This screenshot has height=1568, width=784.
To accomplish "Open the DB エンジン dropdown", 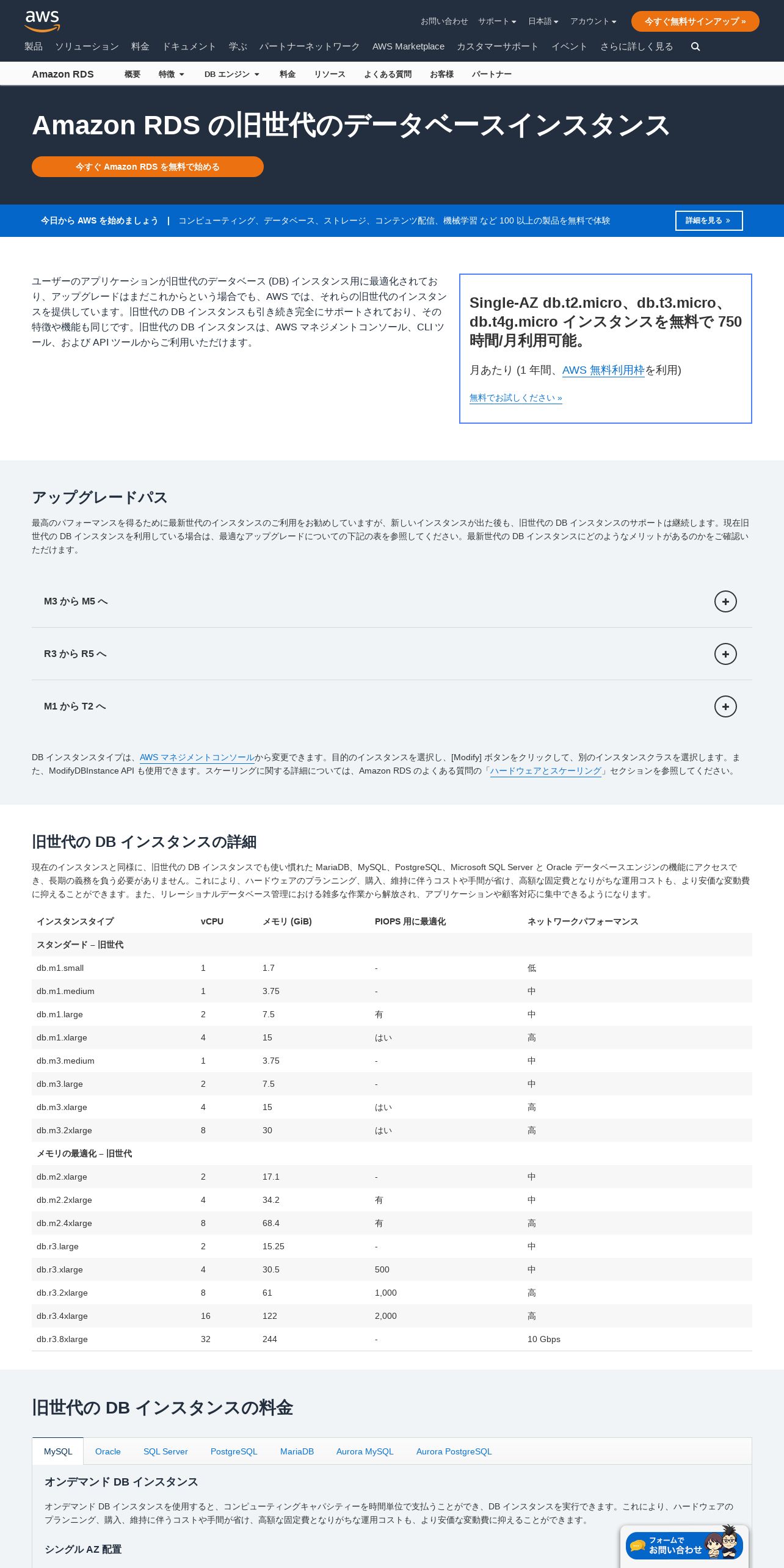I will point(232,74).
